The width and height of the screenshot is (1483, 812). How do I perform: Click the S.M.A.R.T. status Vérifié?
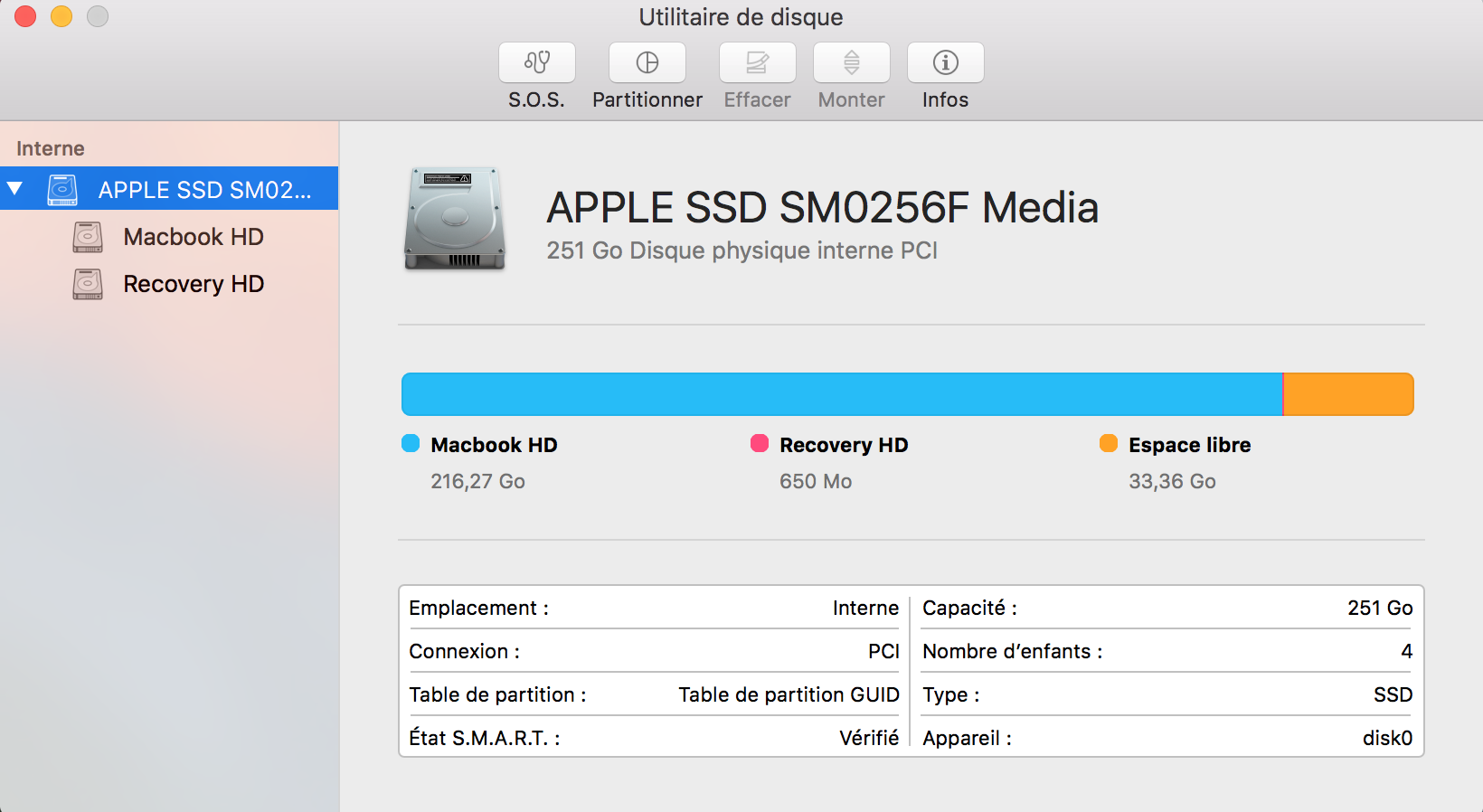[869, 738]
